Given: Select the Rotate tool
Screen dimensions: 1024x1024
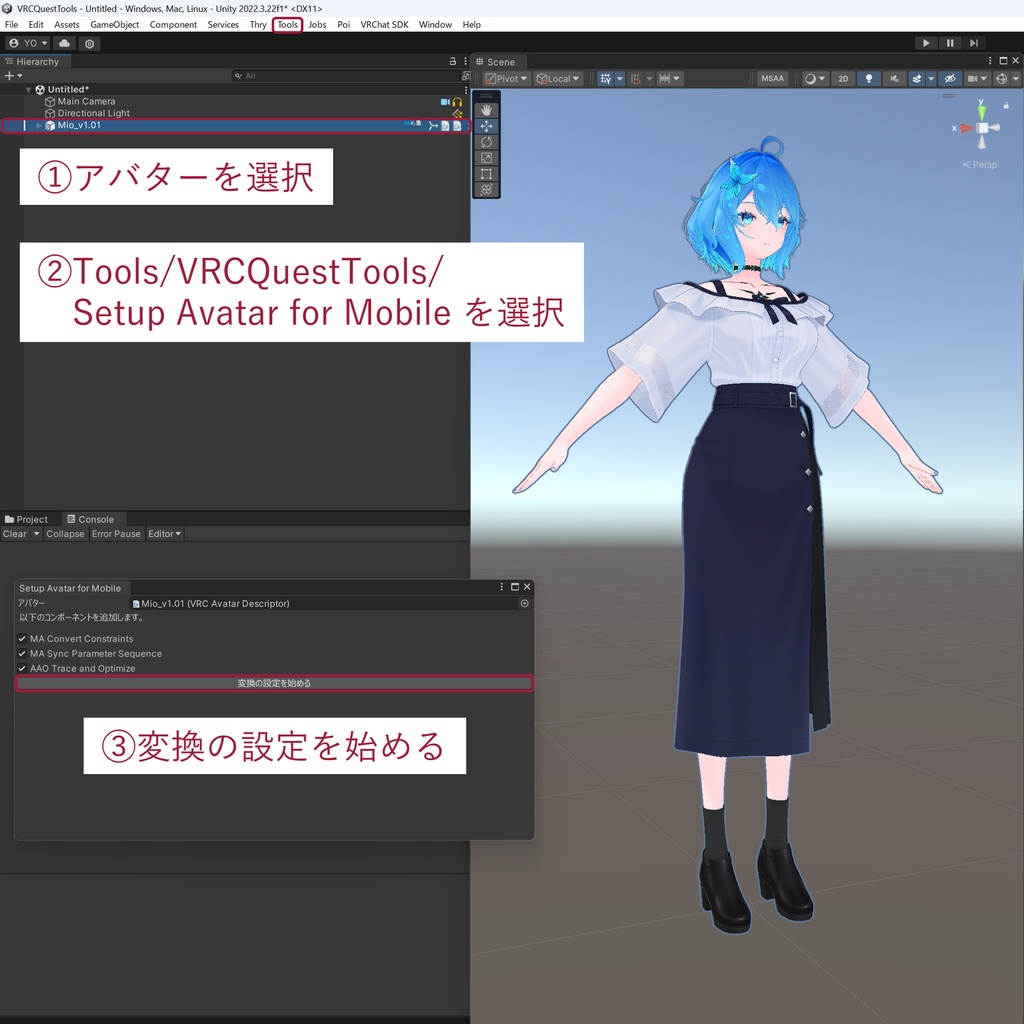Looking at the screenshot, I should tap(486, 142).
